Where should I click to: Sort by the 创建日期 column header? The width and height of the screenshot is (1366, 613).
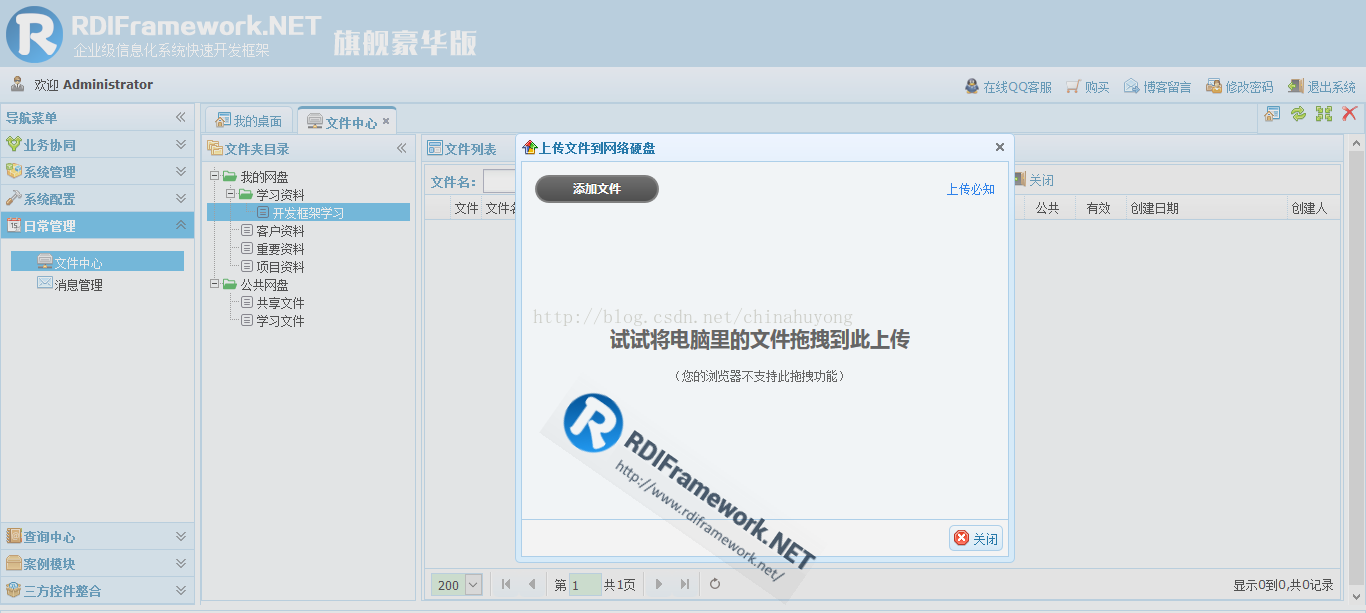click(1206, 207)
